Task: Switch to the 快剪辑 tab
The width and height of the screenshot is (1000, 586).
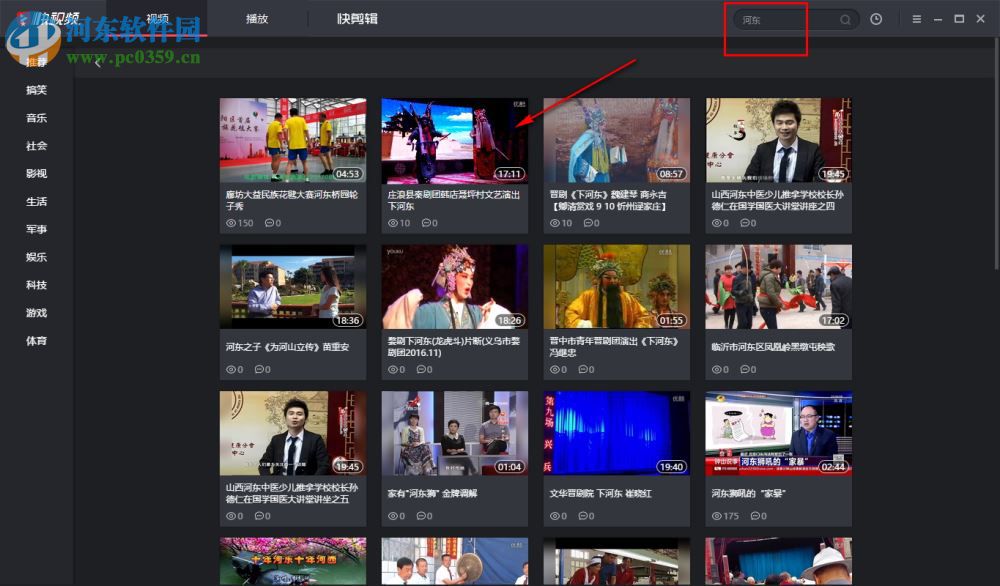Action: [357, 18]
